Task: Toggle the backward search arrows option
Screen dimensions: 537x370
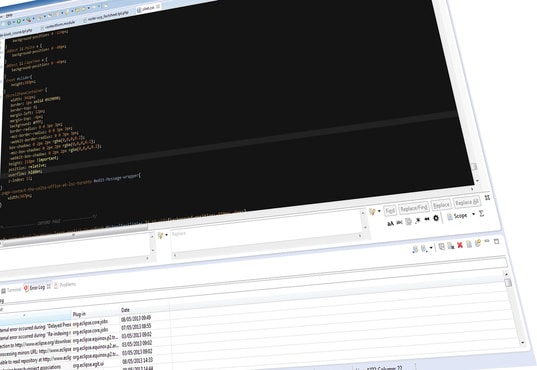Action: 427,219
